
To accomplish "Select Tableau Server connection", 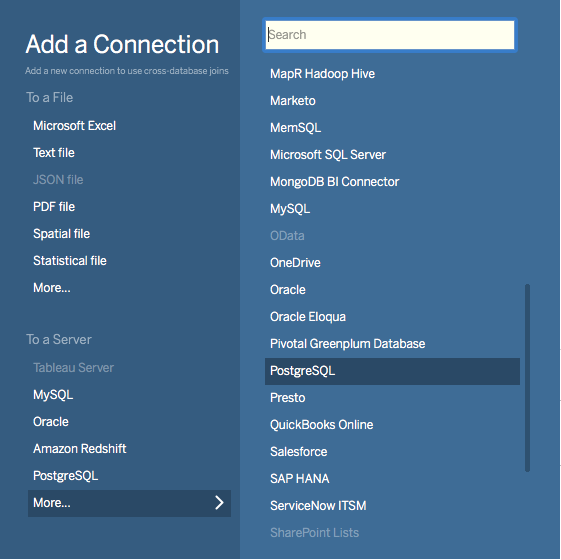I will tap(73, 368).
